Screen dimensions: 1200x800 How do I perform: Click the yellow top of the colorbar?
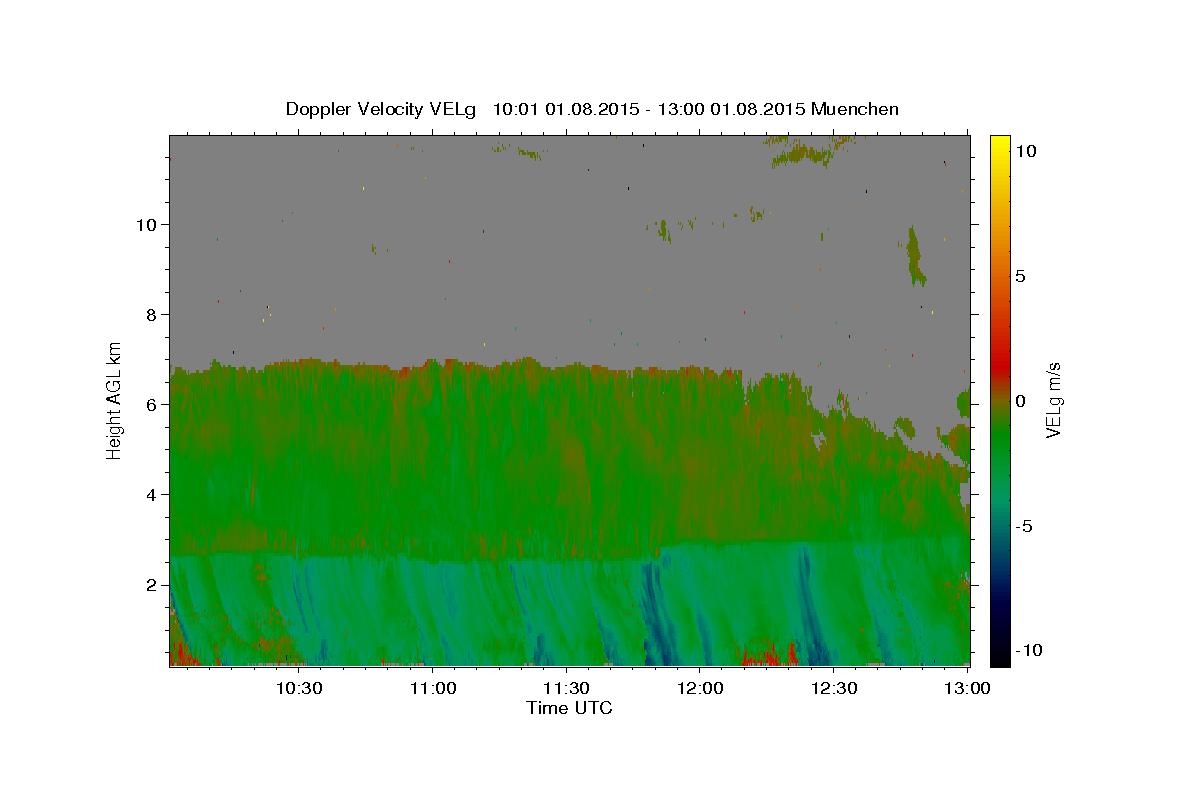tap(1000, 142)
